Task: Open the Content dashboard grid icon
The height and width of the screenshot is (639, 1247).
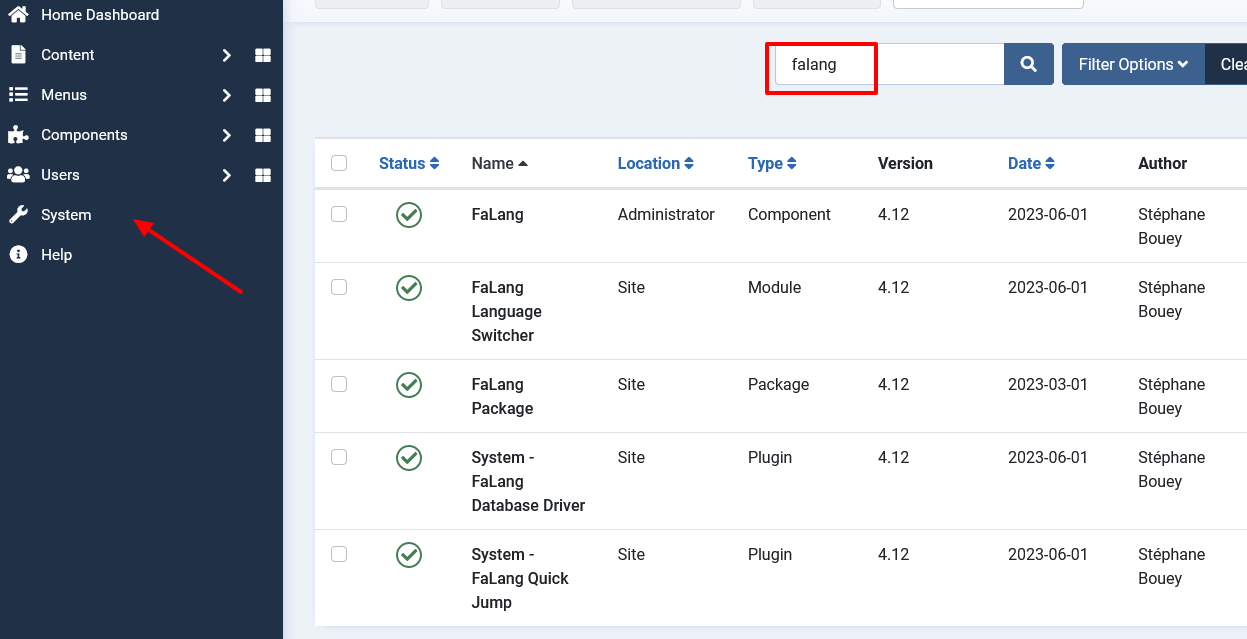Action: coord(263,55)
